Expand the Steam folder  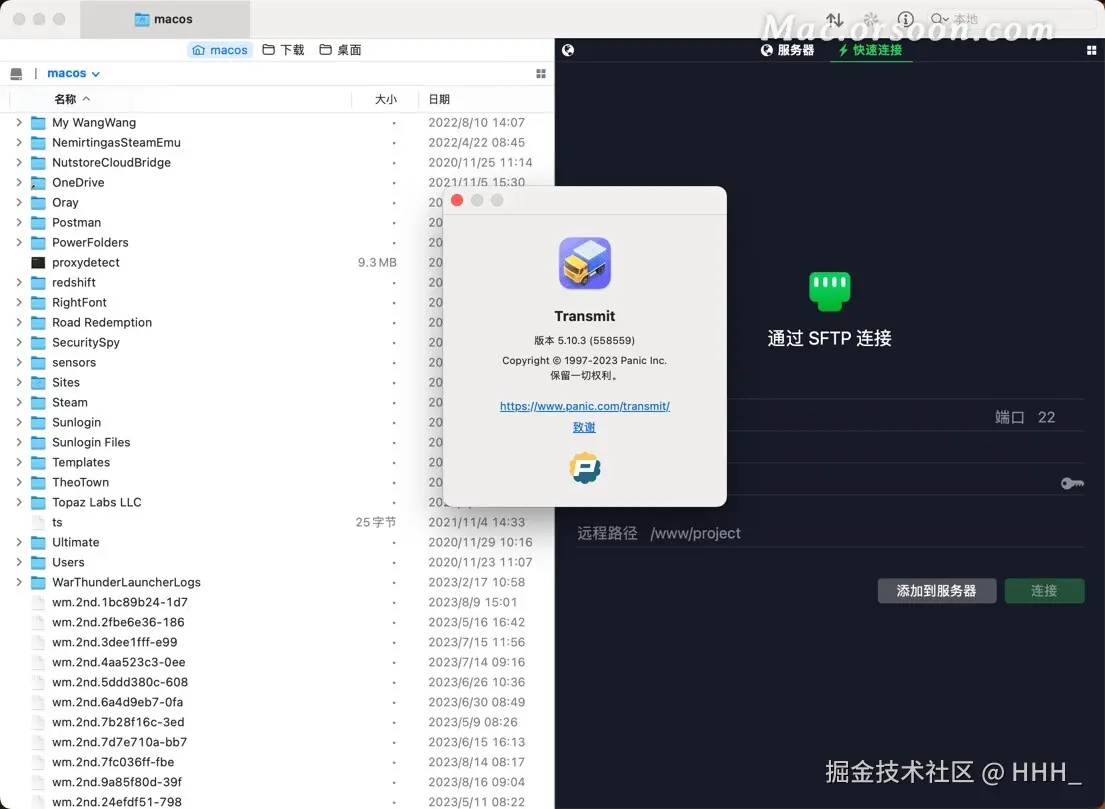point(19,402)
